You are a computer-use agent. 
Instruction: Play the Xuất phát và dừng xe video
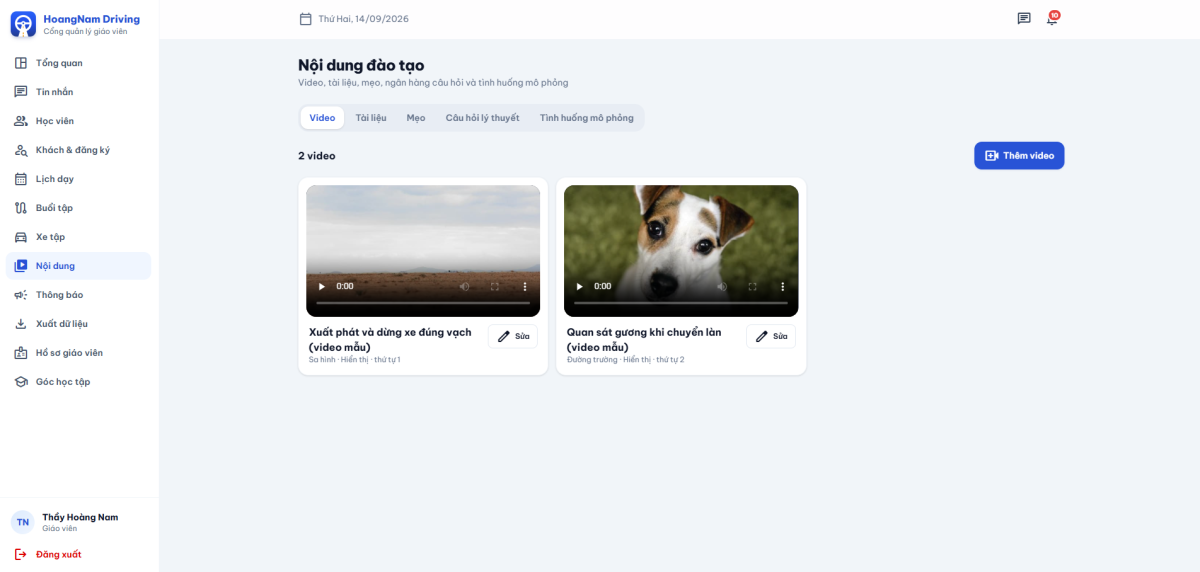323,287
